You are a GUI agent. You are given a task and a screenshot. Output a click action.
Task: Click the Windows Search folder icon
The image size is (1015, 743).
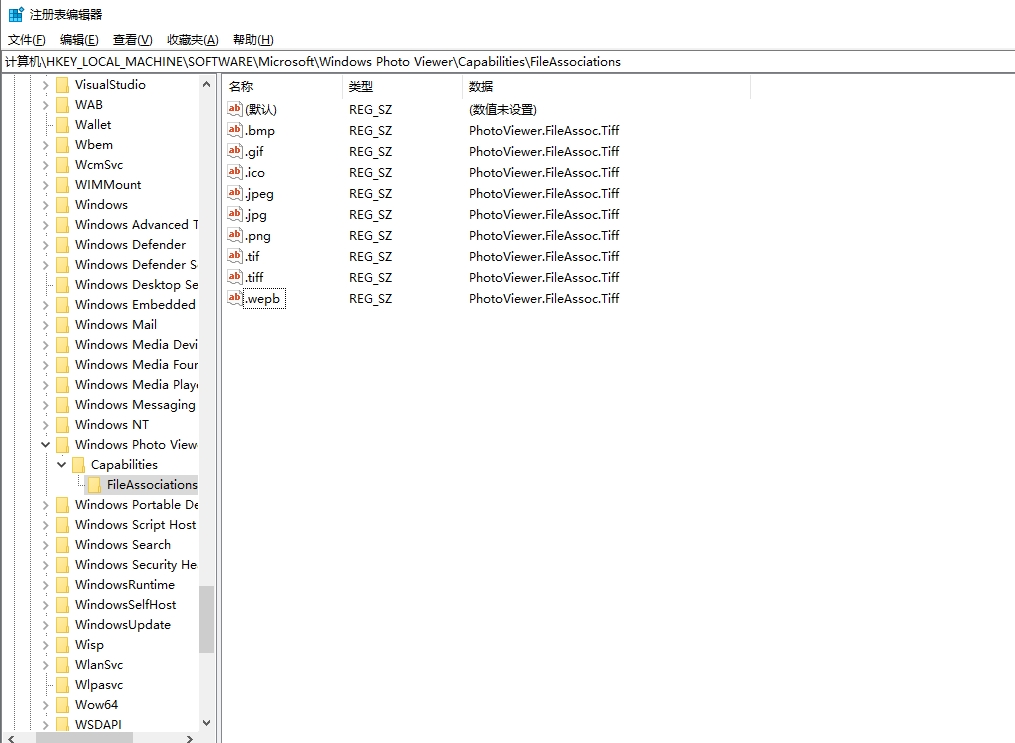(62, 545)
